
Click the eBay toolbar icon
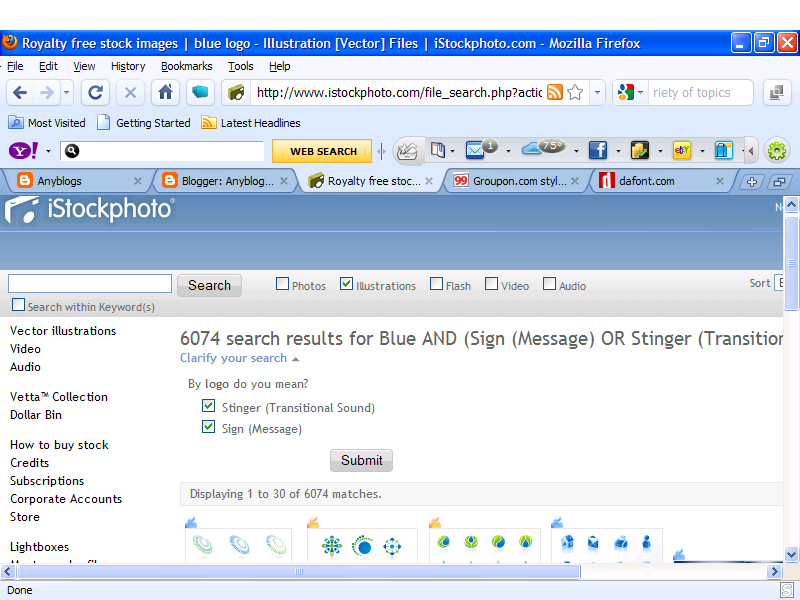click(682, 151)
